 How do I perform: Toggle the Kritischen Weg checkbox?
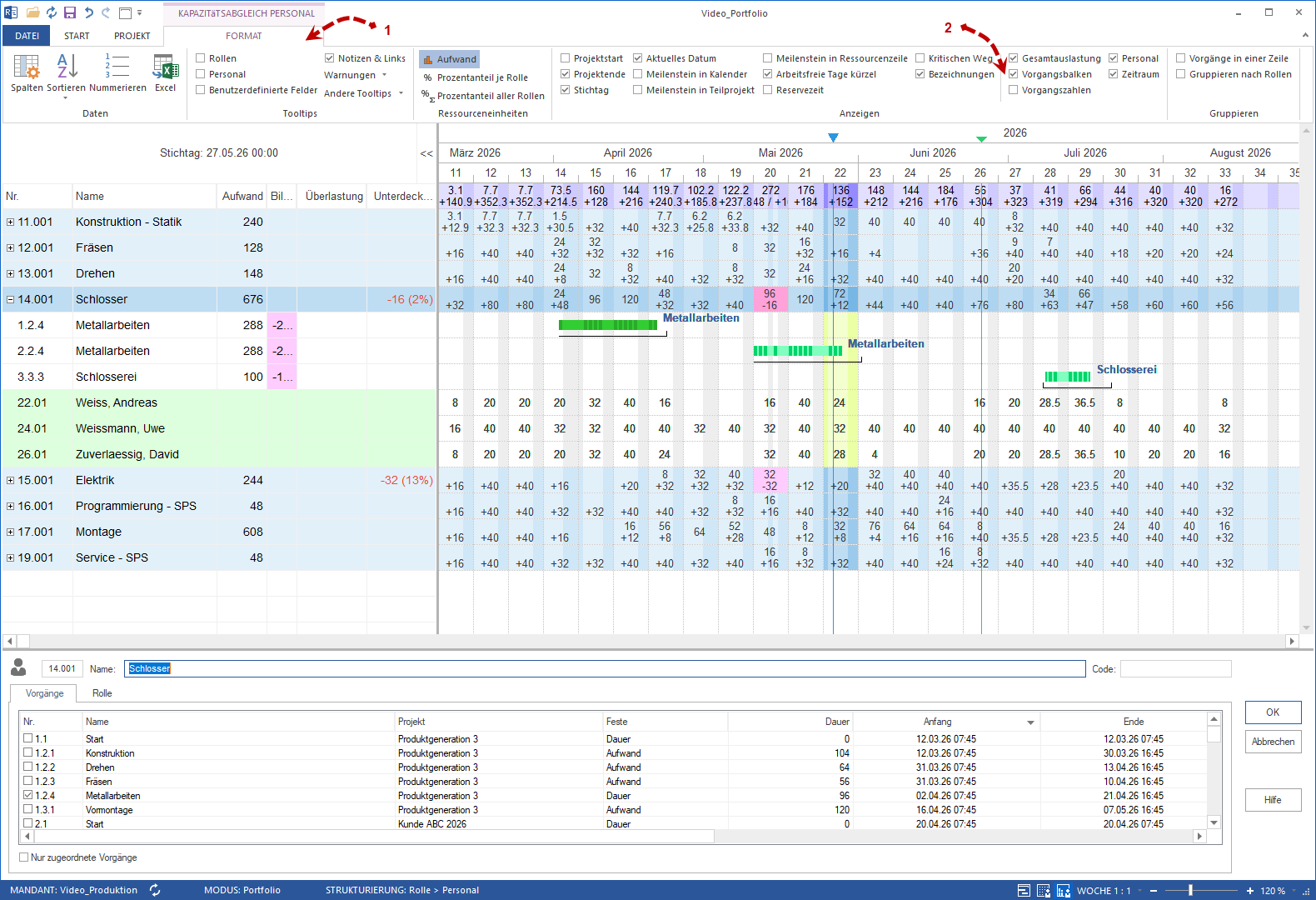coord(920,58)
